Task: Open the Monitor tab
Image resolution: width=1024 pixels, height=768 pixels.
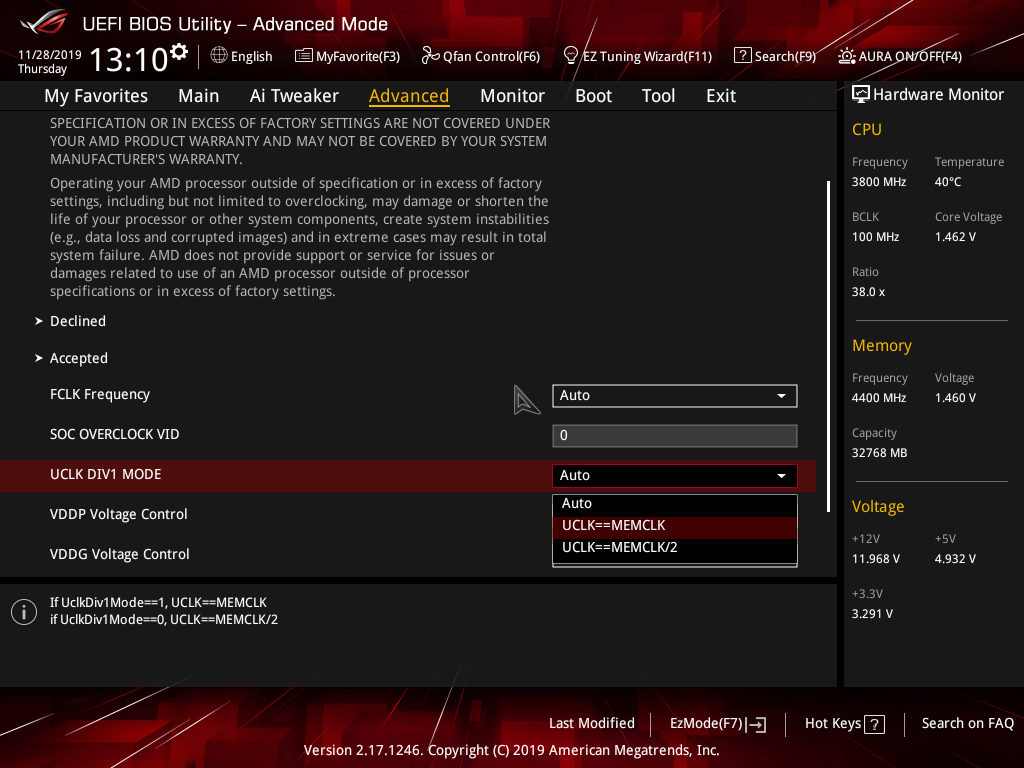Action: [512, 95]
